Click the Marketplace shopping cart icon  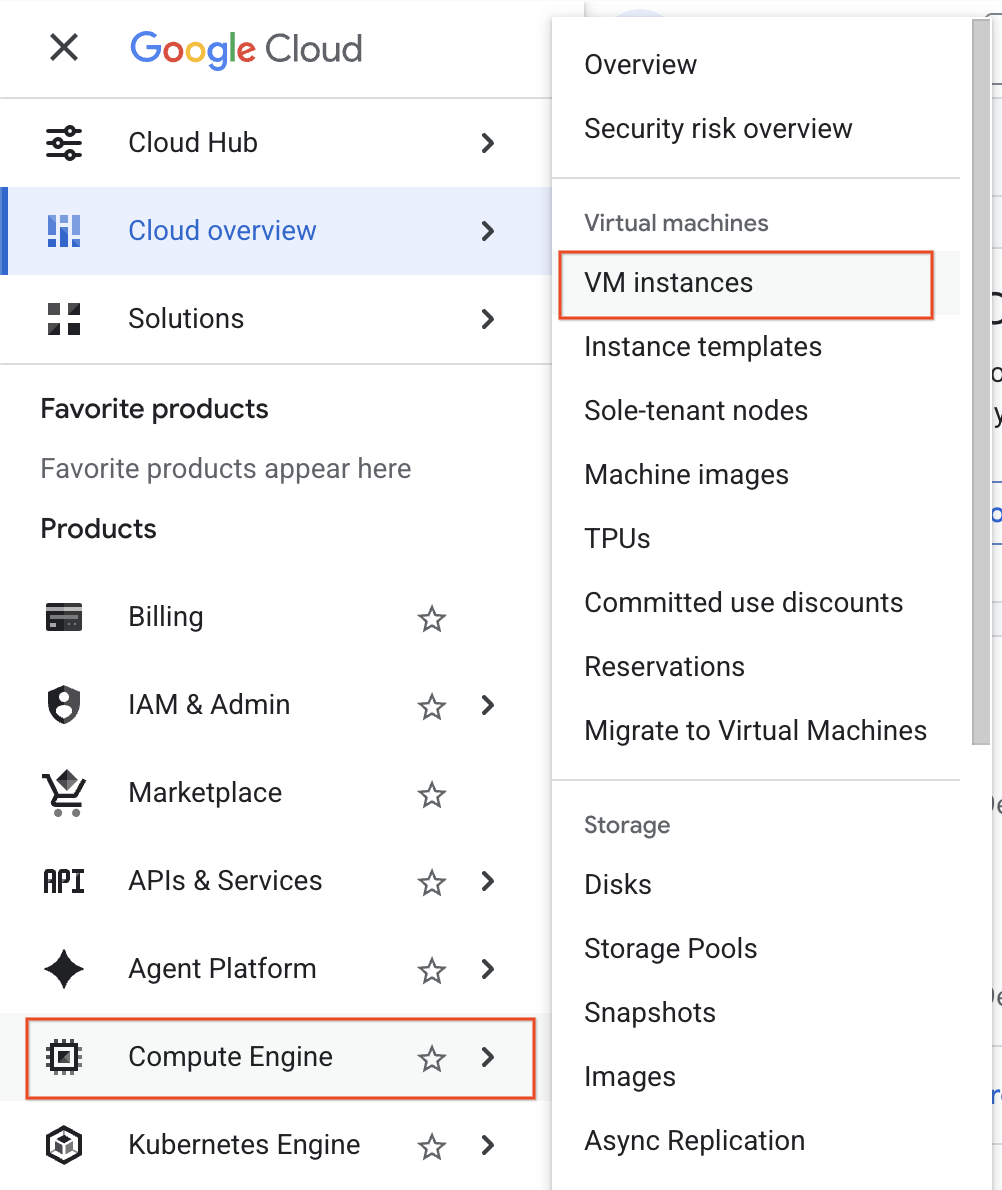tap(64, 793)
